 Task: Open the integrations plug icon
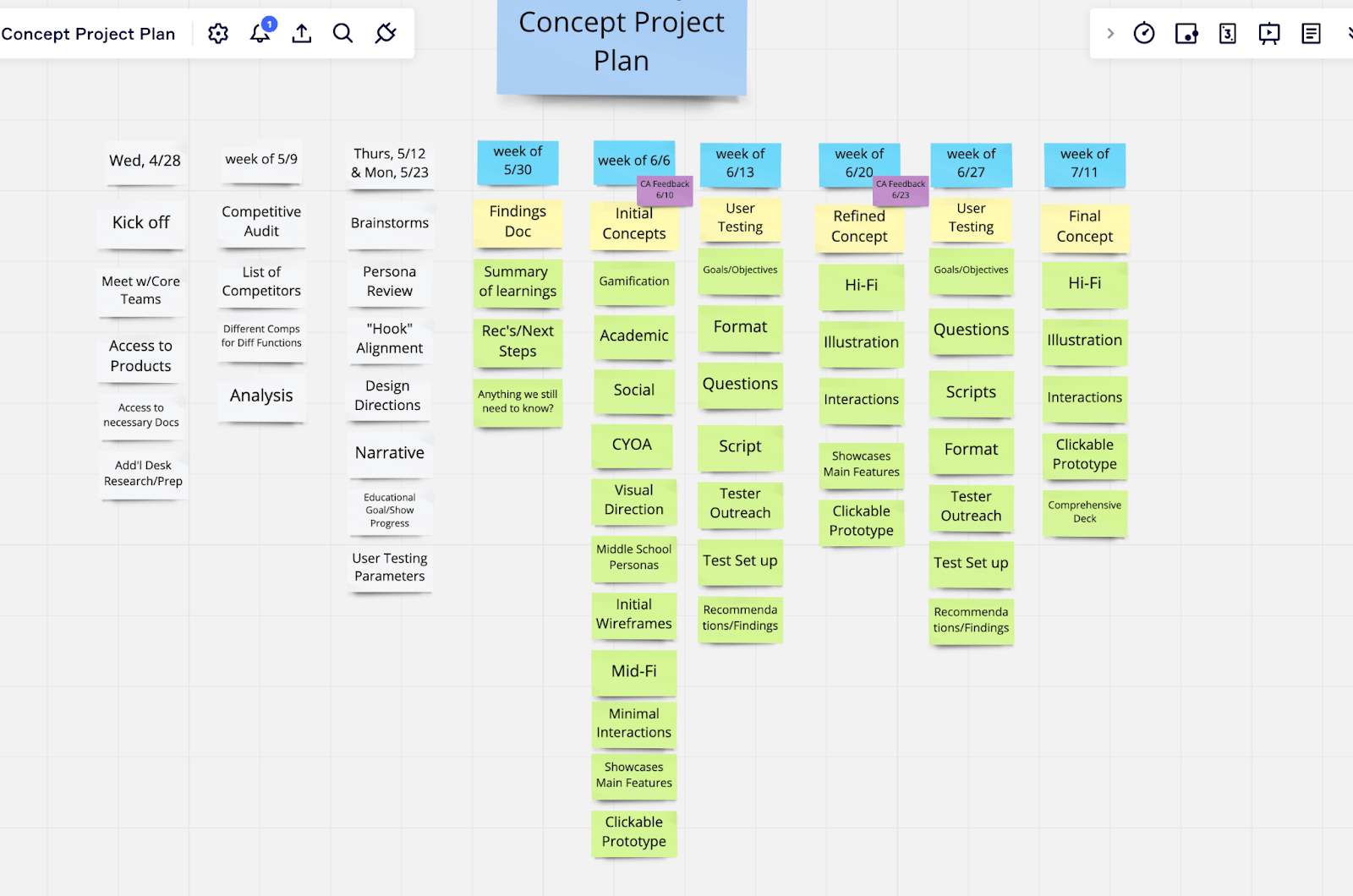point(385,33)
